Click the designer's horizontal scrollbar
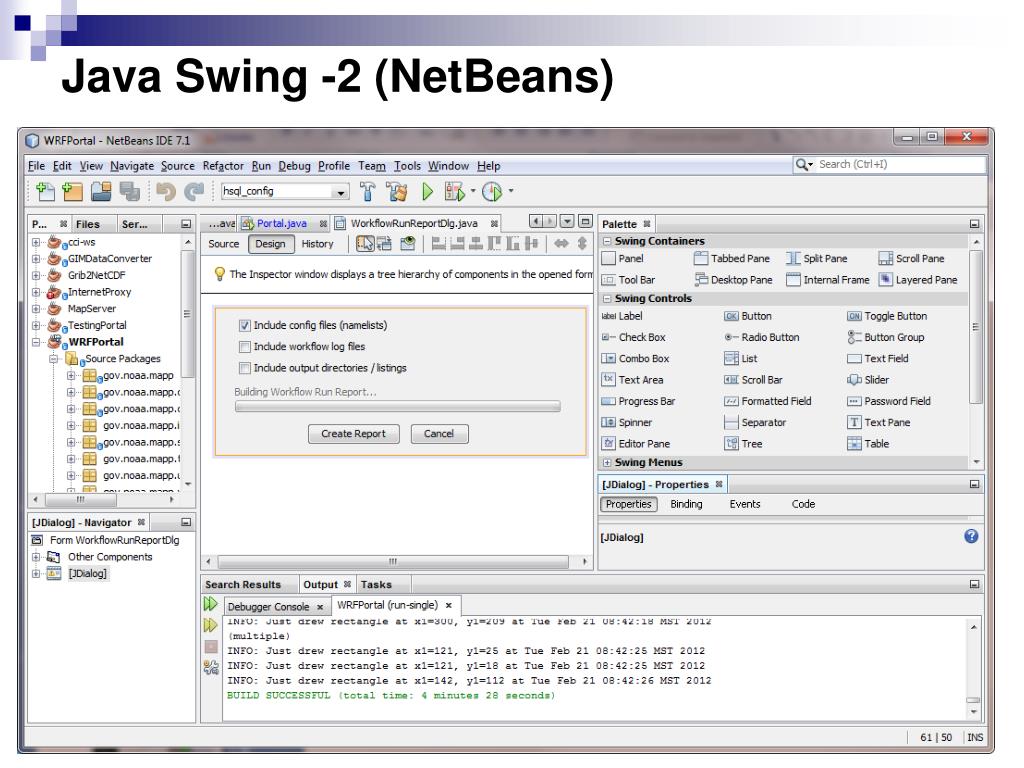Screen dimensions: 1024x768 coord(394,562)
